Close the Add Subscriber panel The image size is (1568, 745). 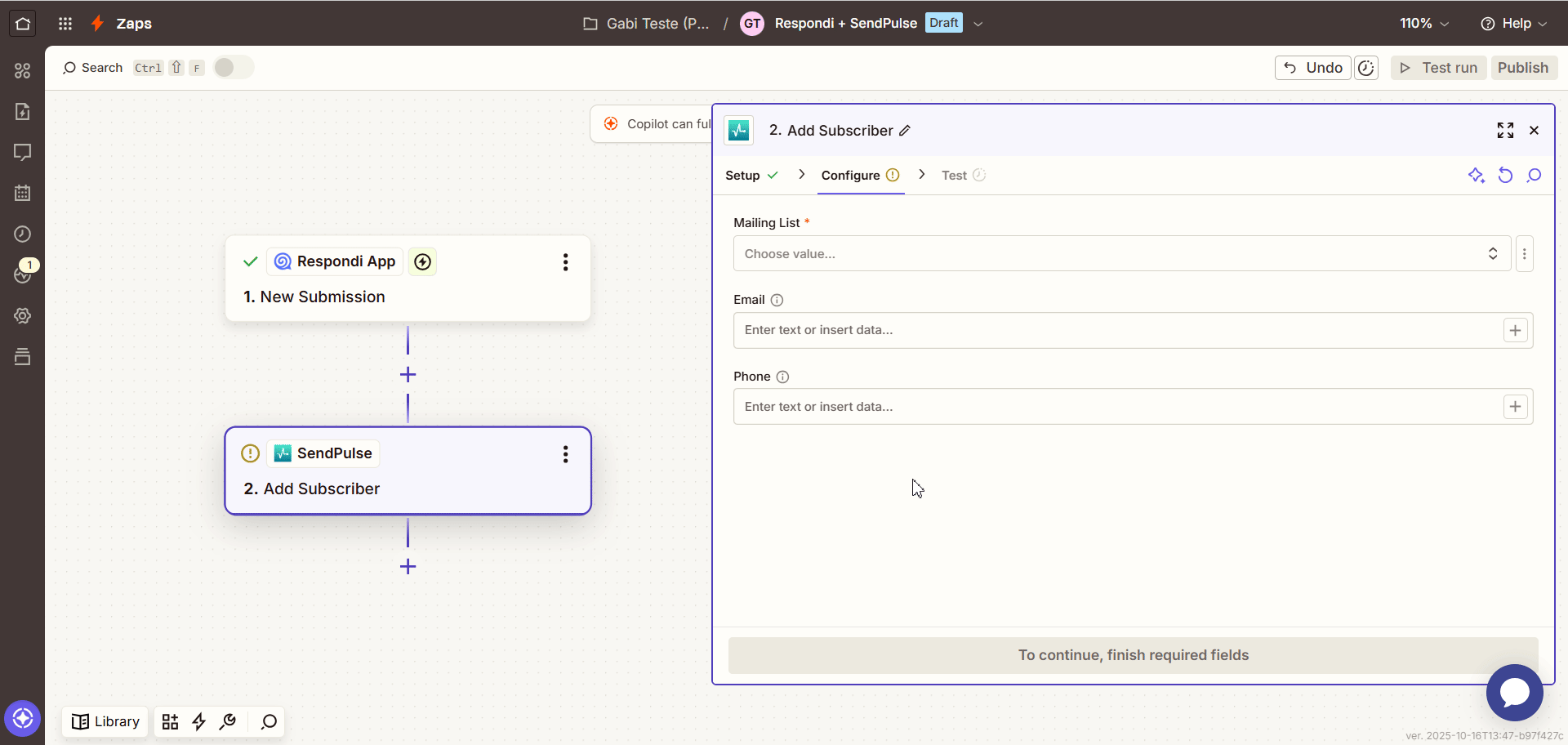click(x=1534, y=131)
